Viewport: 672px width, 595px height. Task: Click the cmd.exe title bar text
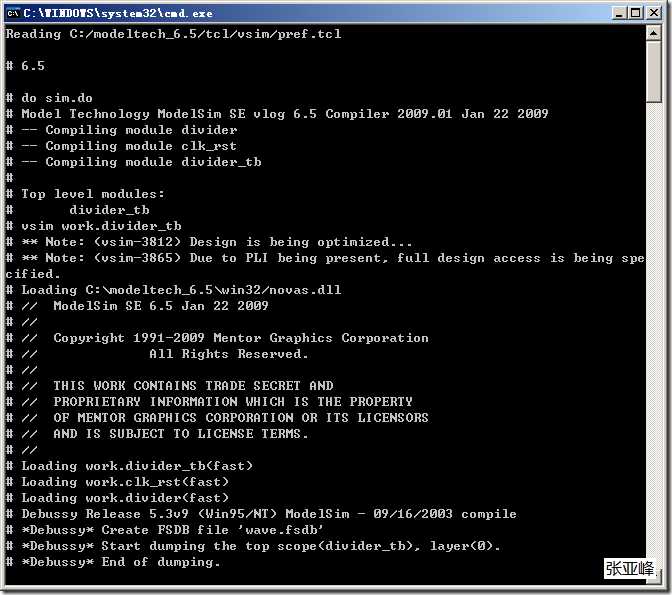pos(118,13)
